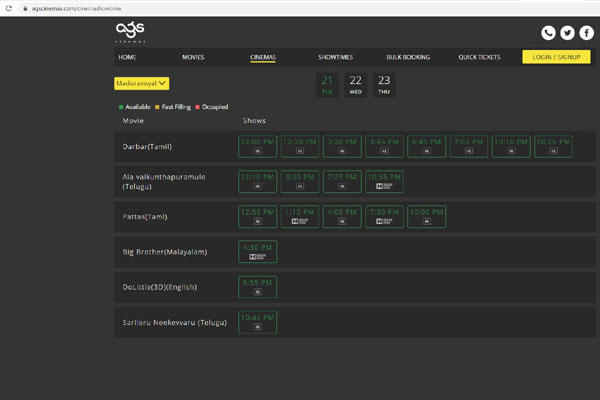Image resolution: width=600 pixels, height=400 pixels.
Task: Select date 23 THU
Action: pyautogui.click(x=384, y=85)
